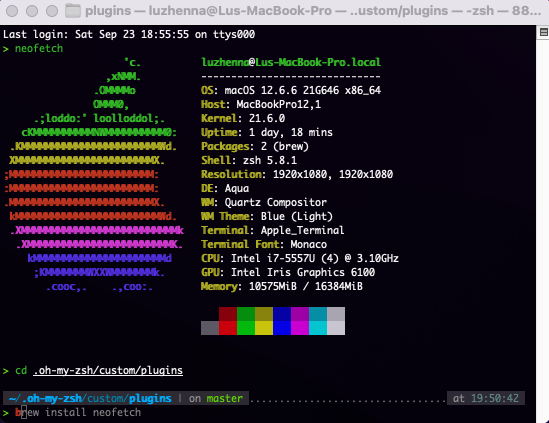Click the 'WM Theme: Blue (Light)' line
The height and width of the screenshot is (423, 549).
(x=267, y=216)
